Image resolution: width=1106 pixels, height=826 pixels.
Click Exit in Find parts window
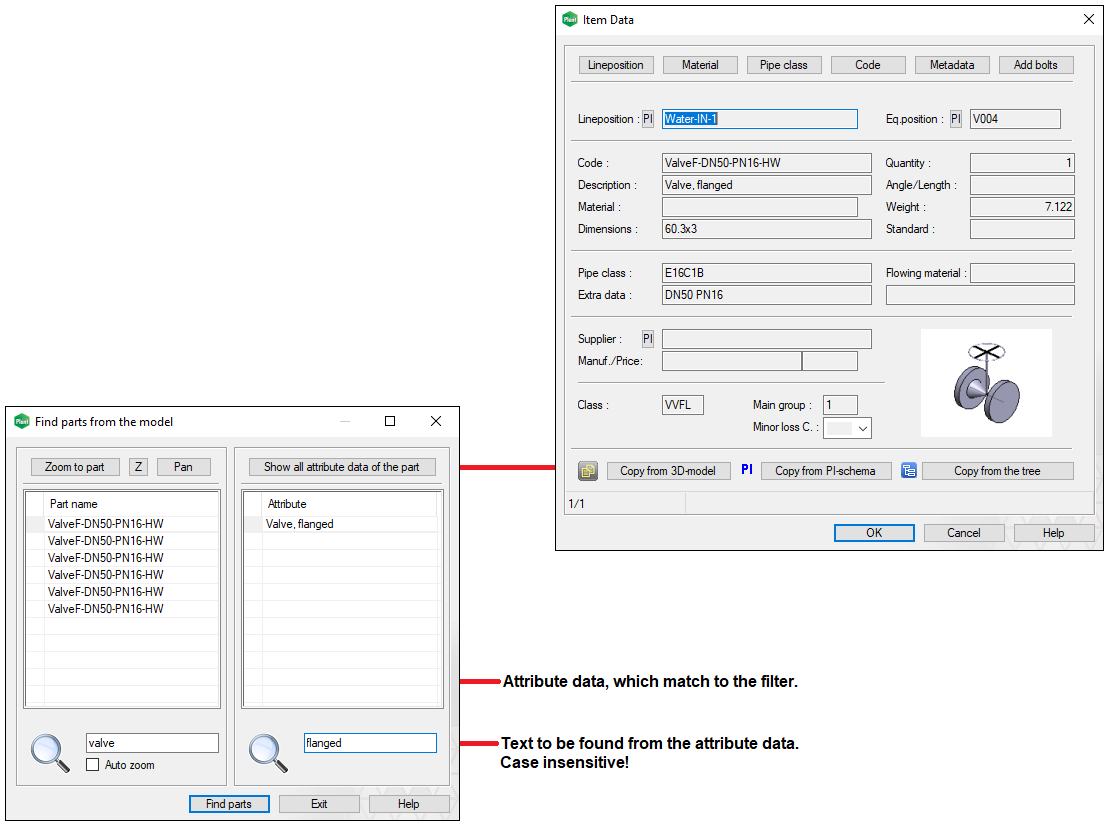point(319,804)
